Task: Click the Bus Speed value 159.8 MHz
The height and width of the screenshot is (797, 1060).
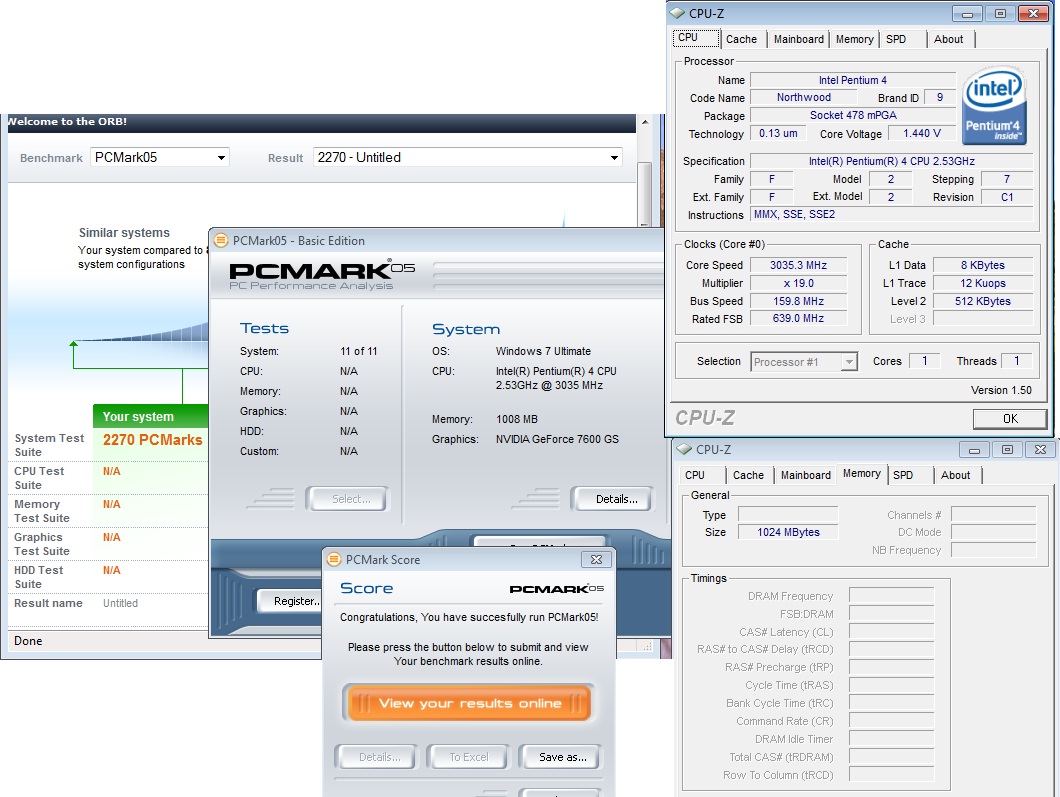Action: [x=798, y=301]
